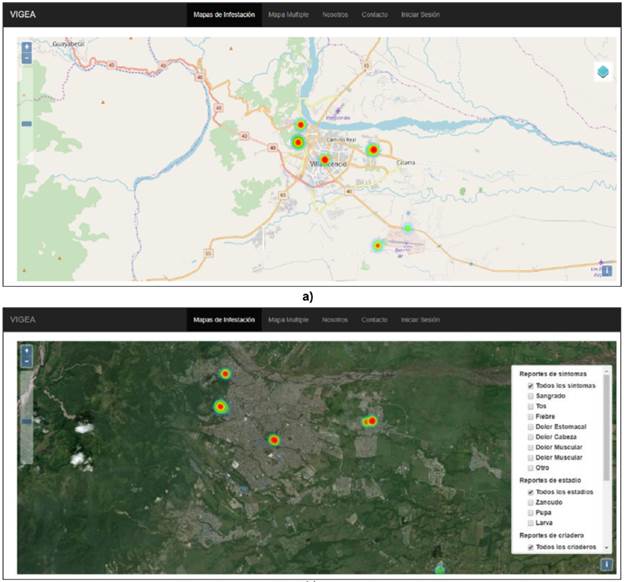
Task: Zoom out on the upper street map
Action: click(26, 58)
